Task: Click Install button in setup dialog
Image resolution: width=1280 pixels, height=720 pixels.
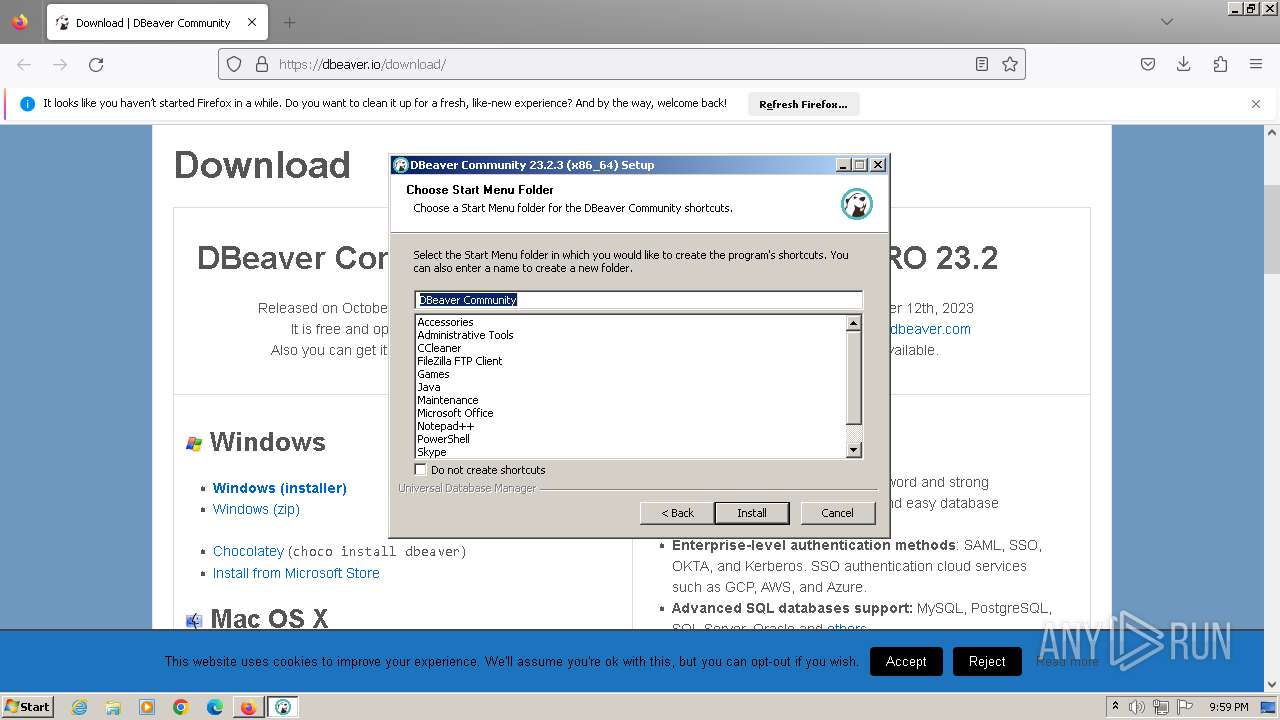Action: coord(752,513)
